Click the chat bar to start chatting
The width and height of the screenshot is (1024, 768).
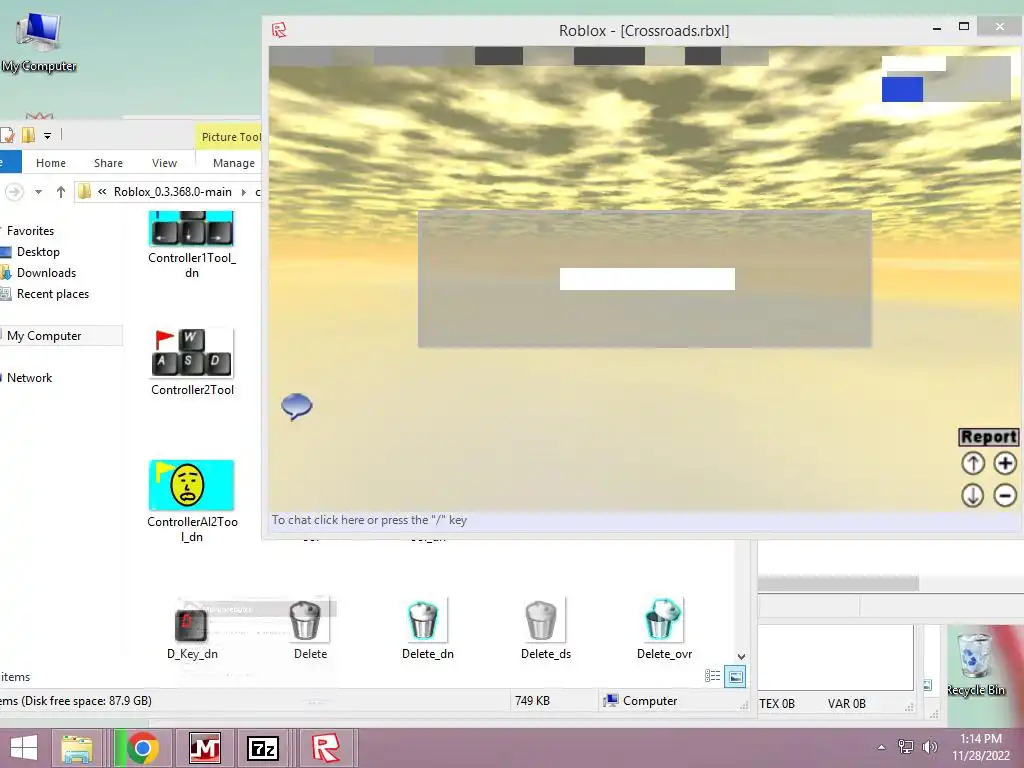tap(643, 520)
